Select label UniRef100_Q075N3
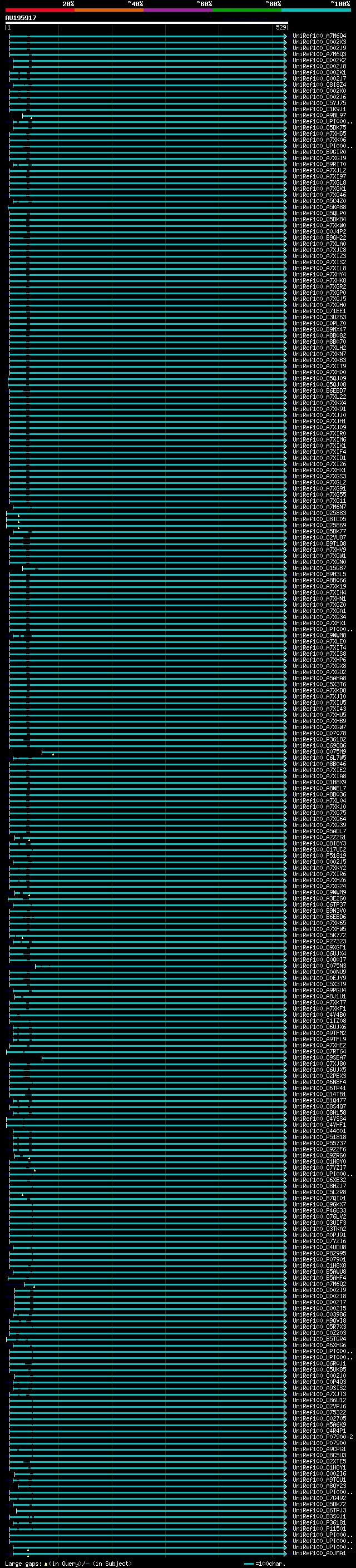This screenshot has height=1568, width=356. pos(319,966)
